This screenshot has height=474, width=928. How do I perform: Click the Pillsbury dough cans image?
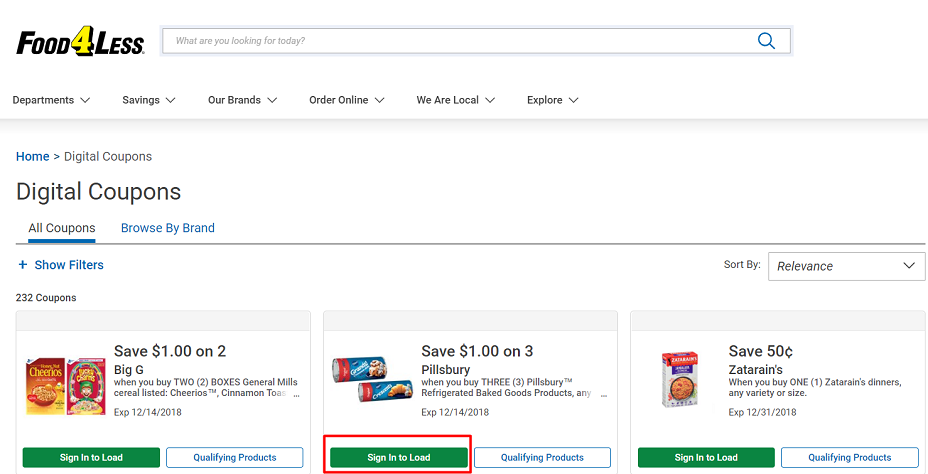372,379
